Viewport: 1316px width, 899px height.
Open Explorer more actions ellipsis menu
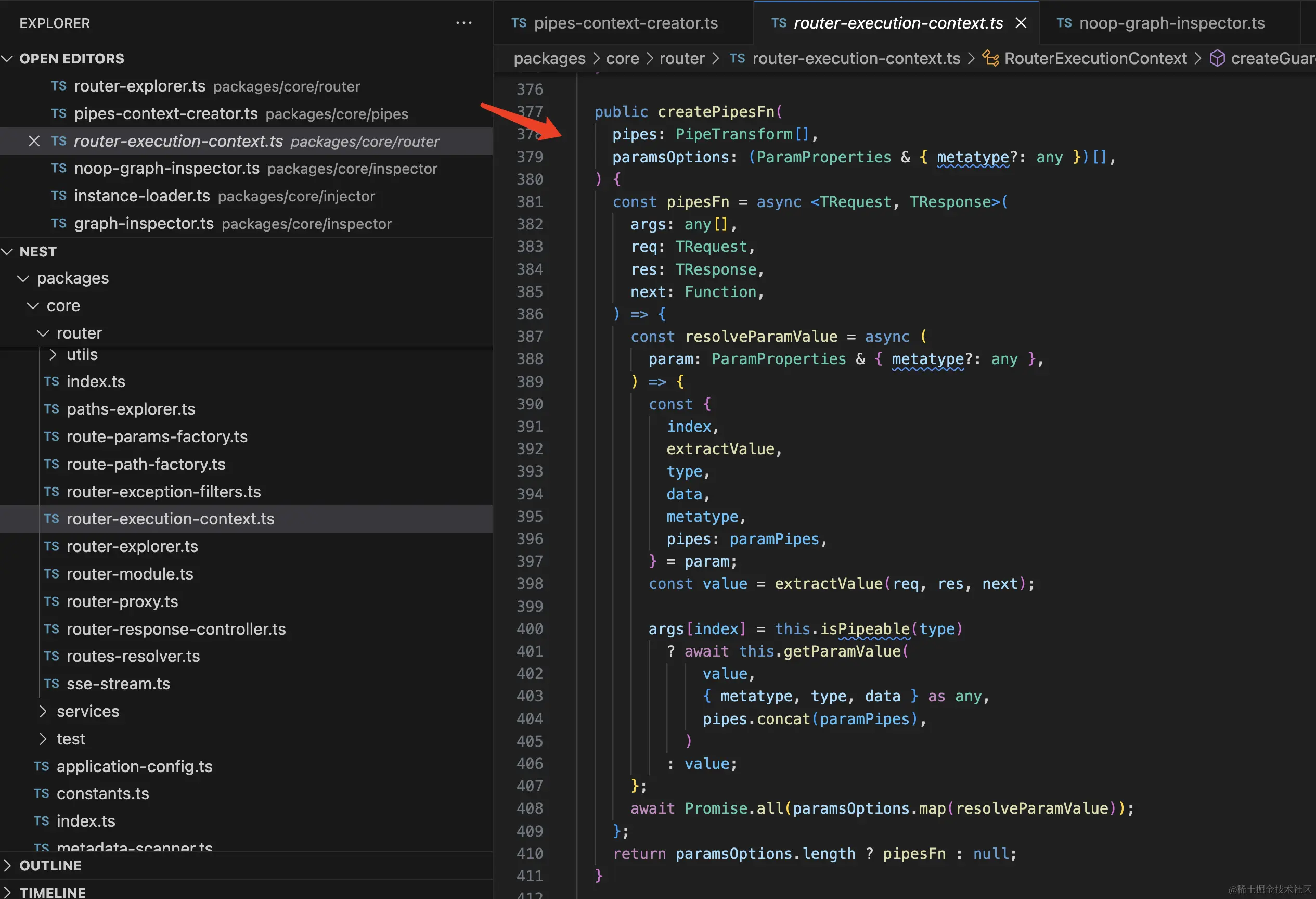(x=464, y=23)
